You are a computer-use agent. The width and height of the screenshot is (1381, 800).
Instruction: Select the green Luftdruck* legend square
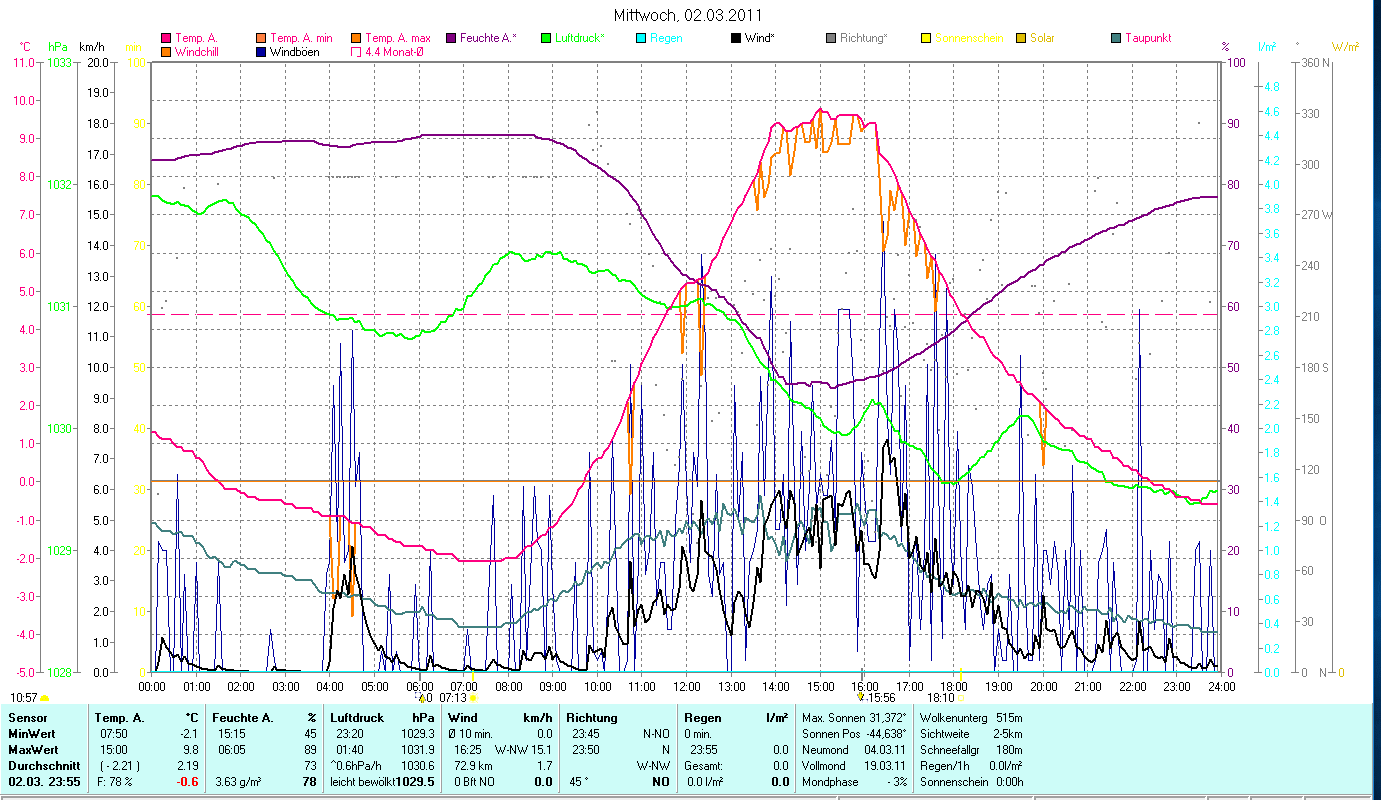coord(546,39)
